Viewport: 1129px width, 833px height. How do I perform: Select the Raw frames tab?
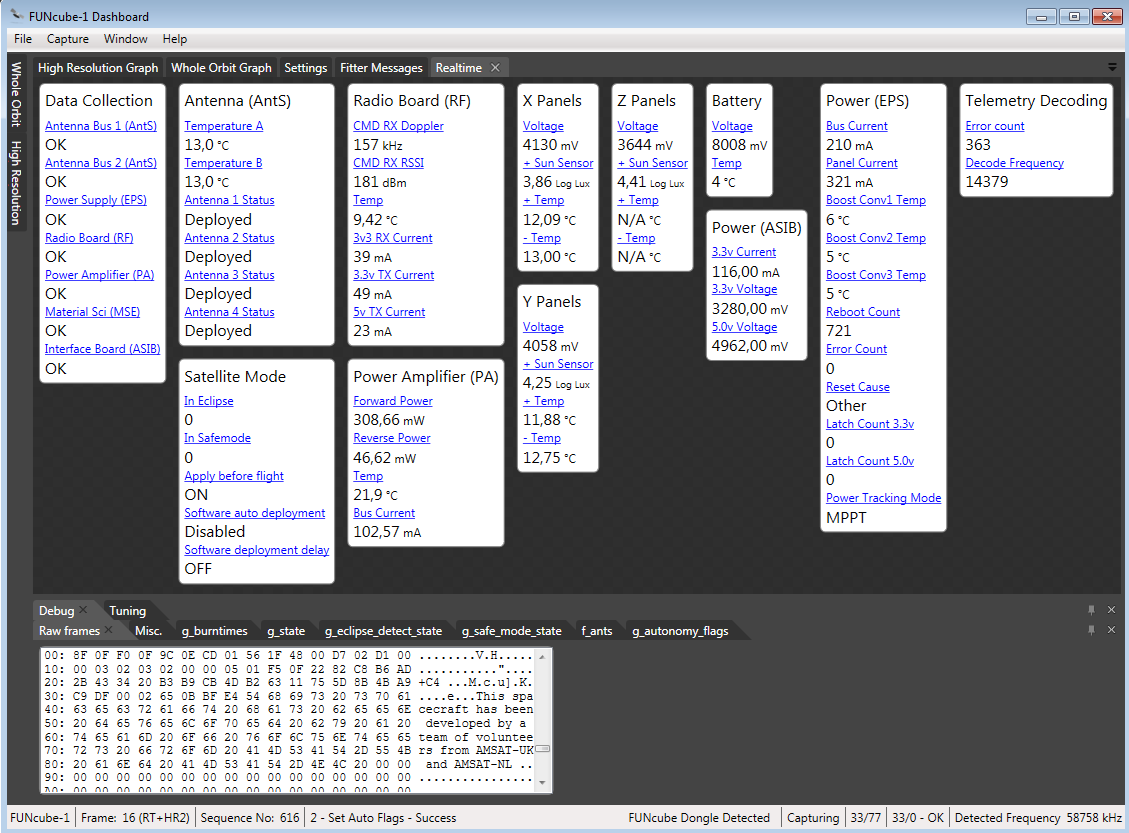coord(69,631)
